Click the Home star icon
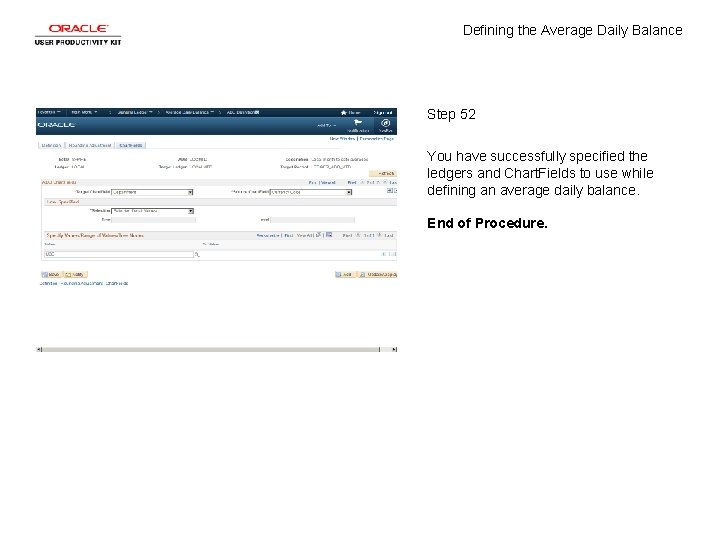 pyautogui.click(x=343, y=112)
